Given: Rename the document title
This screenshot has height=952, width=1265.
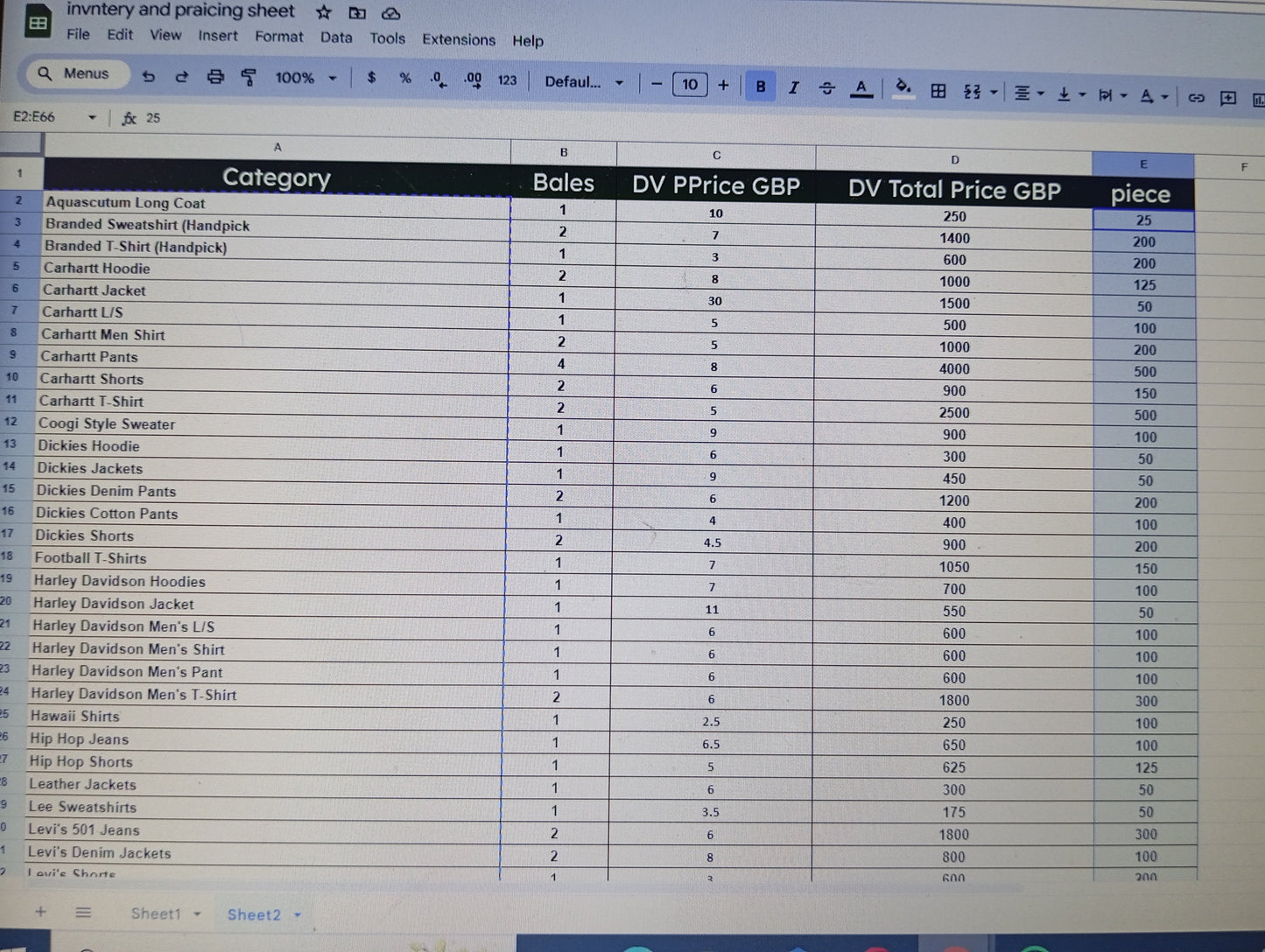Looking at the screenshot, I should 181,10.
